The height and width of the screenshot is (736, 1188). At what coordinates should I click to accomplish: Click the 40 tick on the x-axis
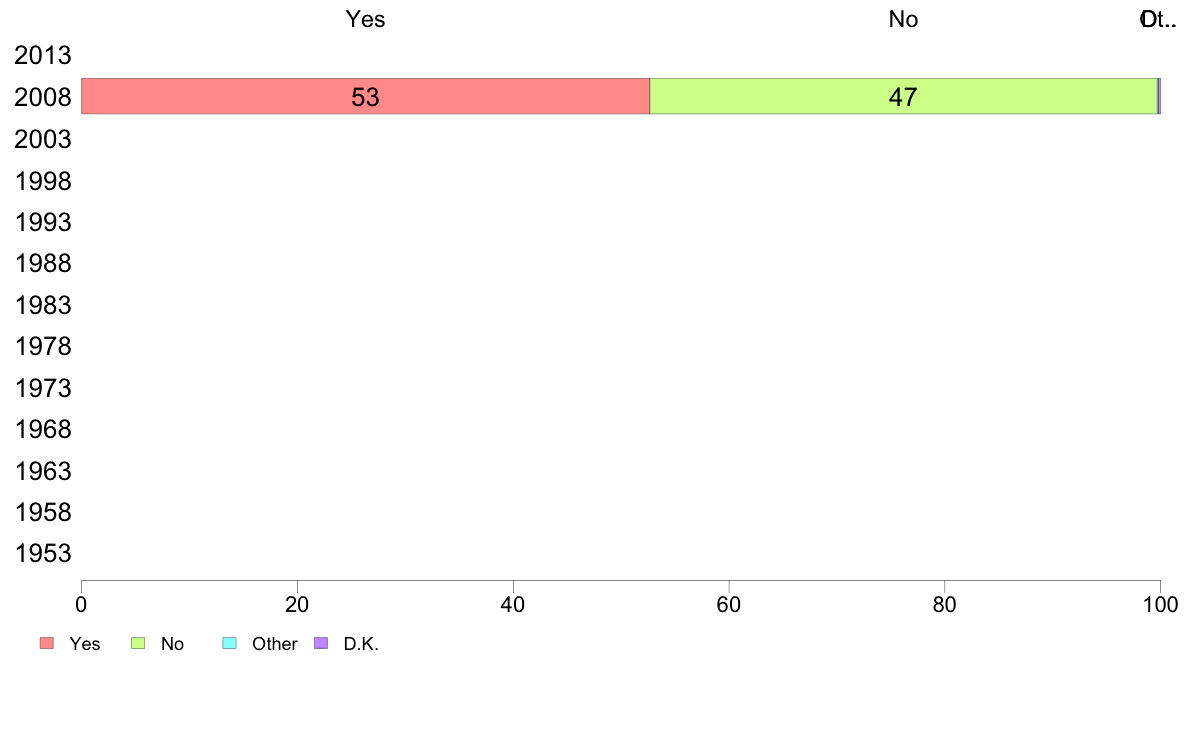(x=513, y=604)
